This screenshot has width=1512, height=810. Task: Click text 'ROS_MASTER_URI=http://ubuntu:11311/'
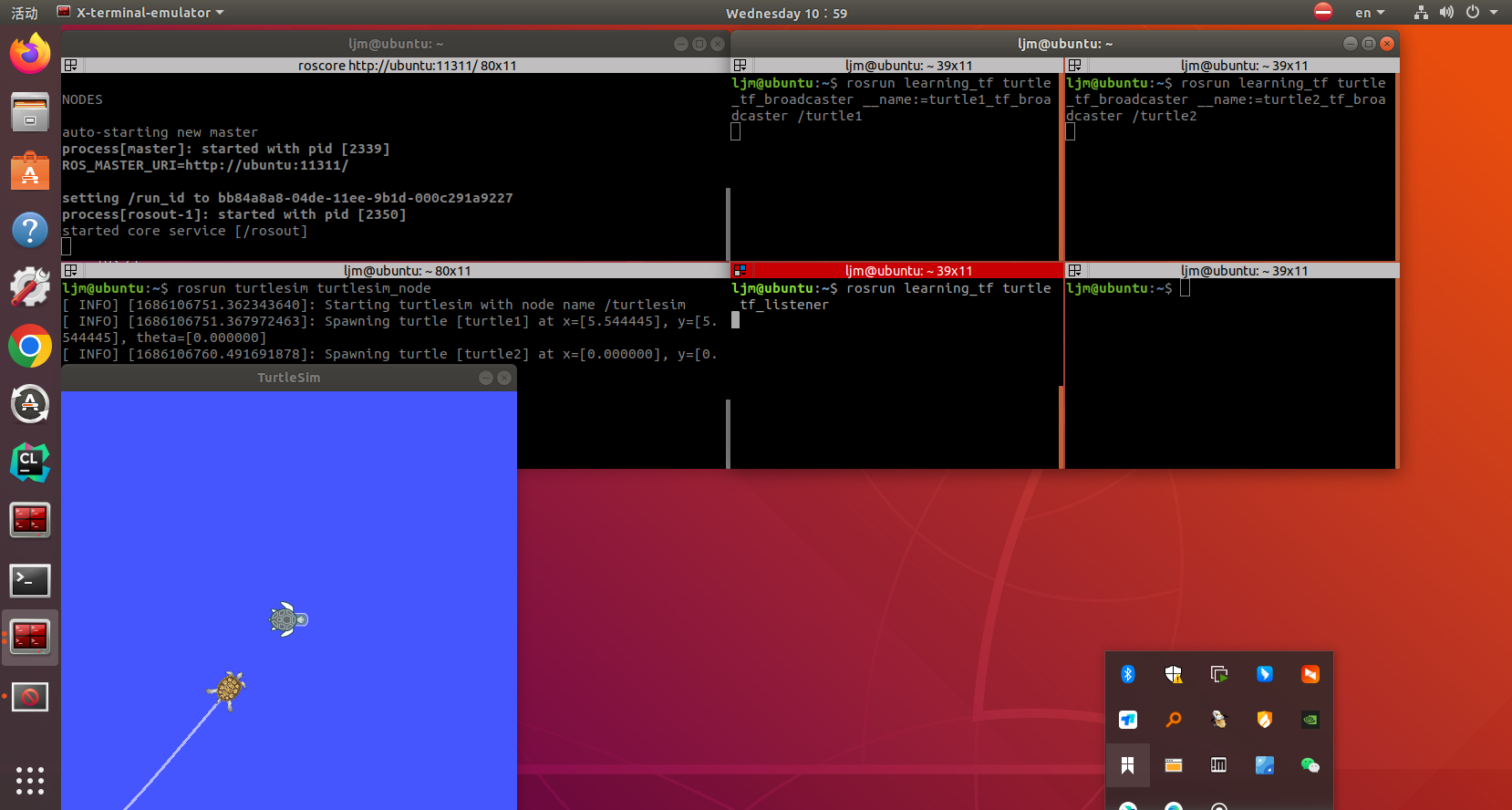(x=205, y=165)
